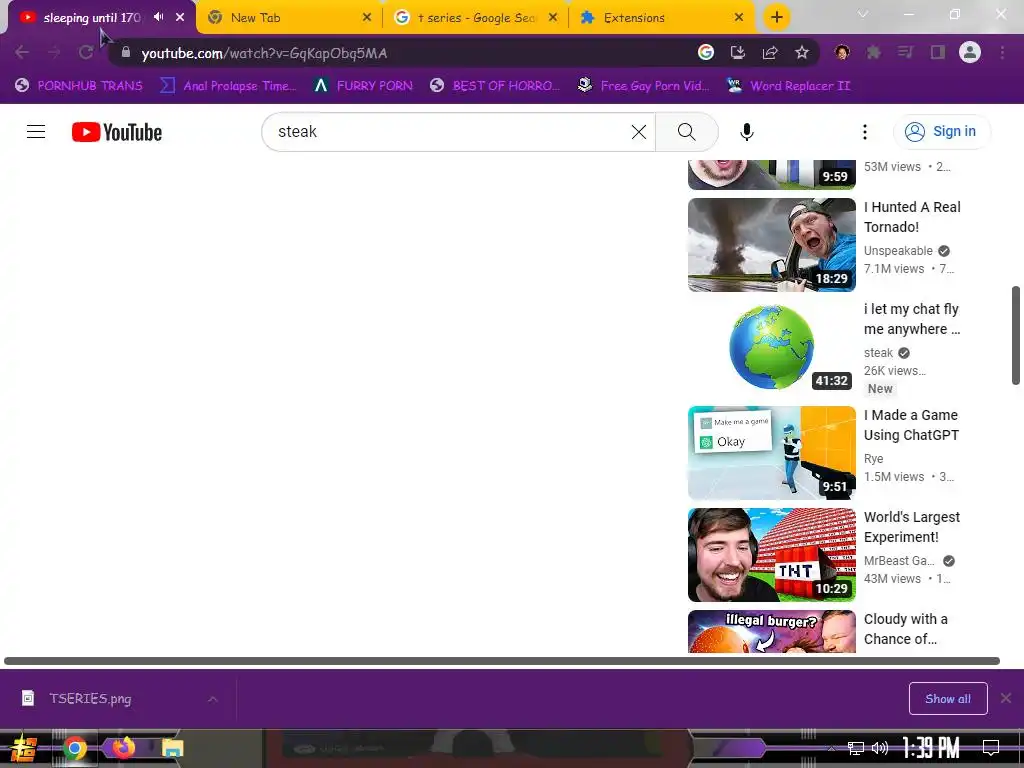Viewport: 1024px width, 768px height.
Task: Clear the steak search text
Action: tap(639, 132)
